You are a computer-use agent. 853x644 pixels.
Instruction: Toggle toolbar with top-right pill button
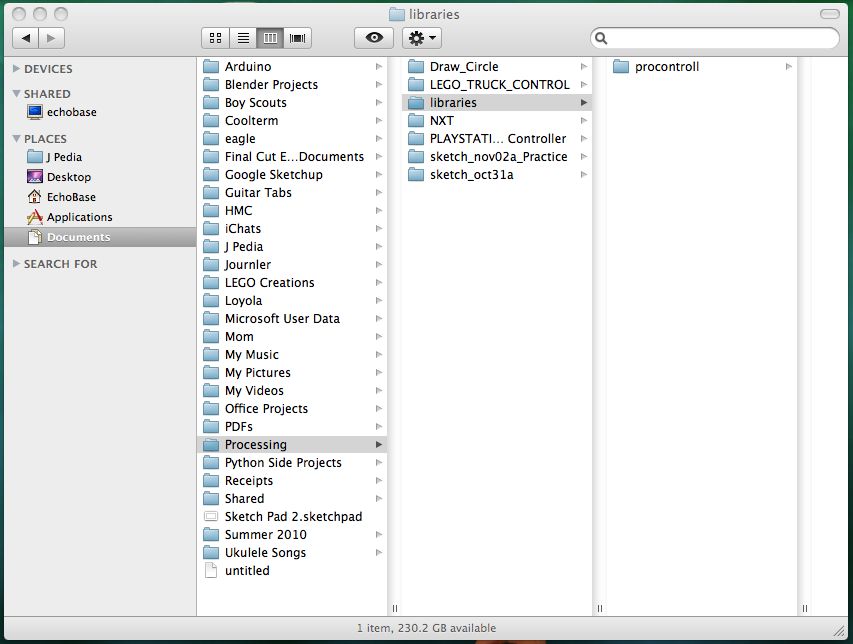click(829, 14)
